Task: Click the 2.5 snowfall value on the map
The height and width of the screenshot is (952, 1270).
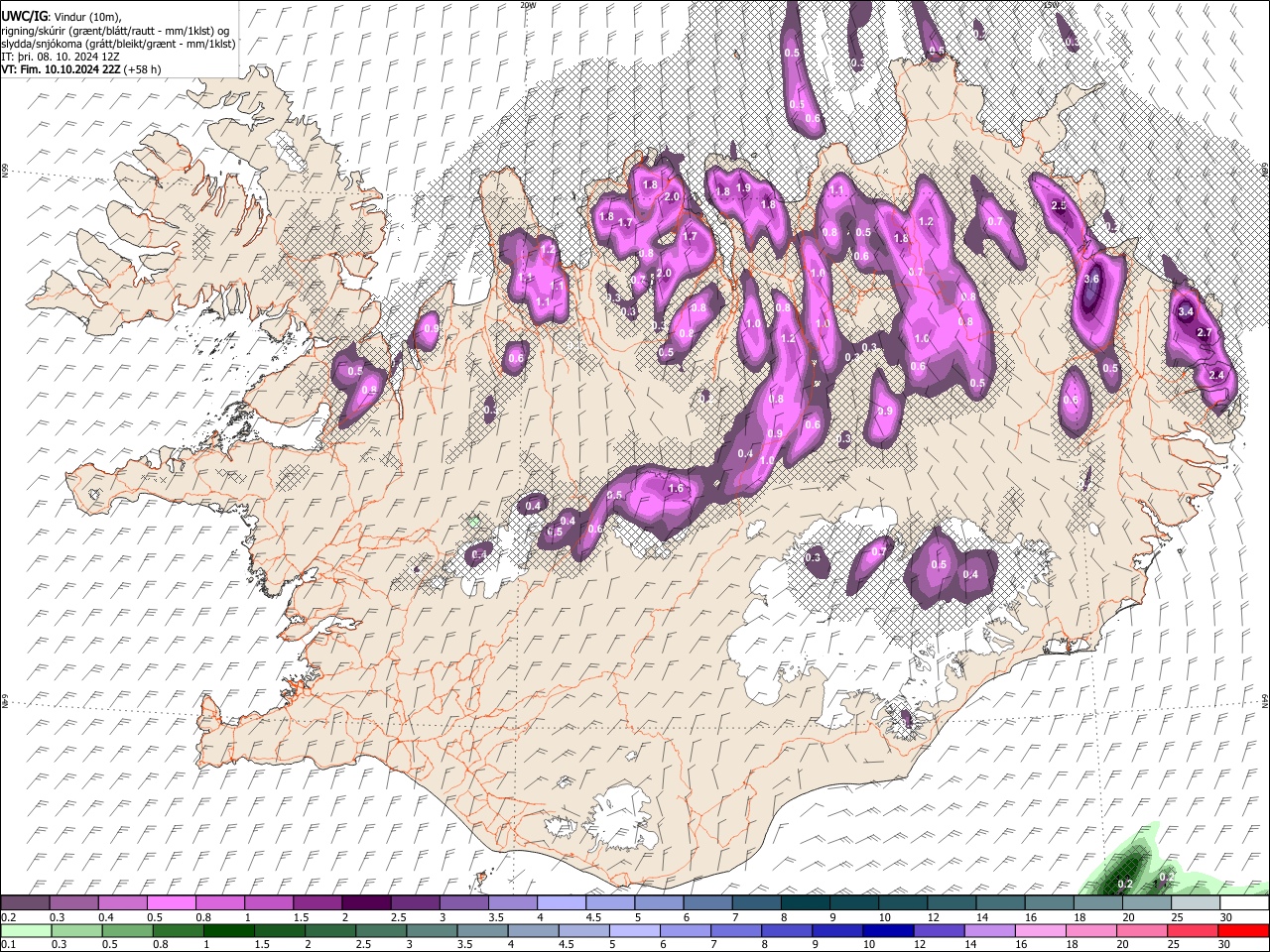Action: [x=1059, y=205]
